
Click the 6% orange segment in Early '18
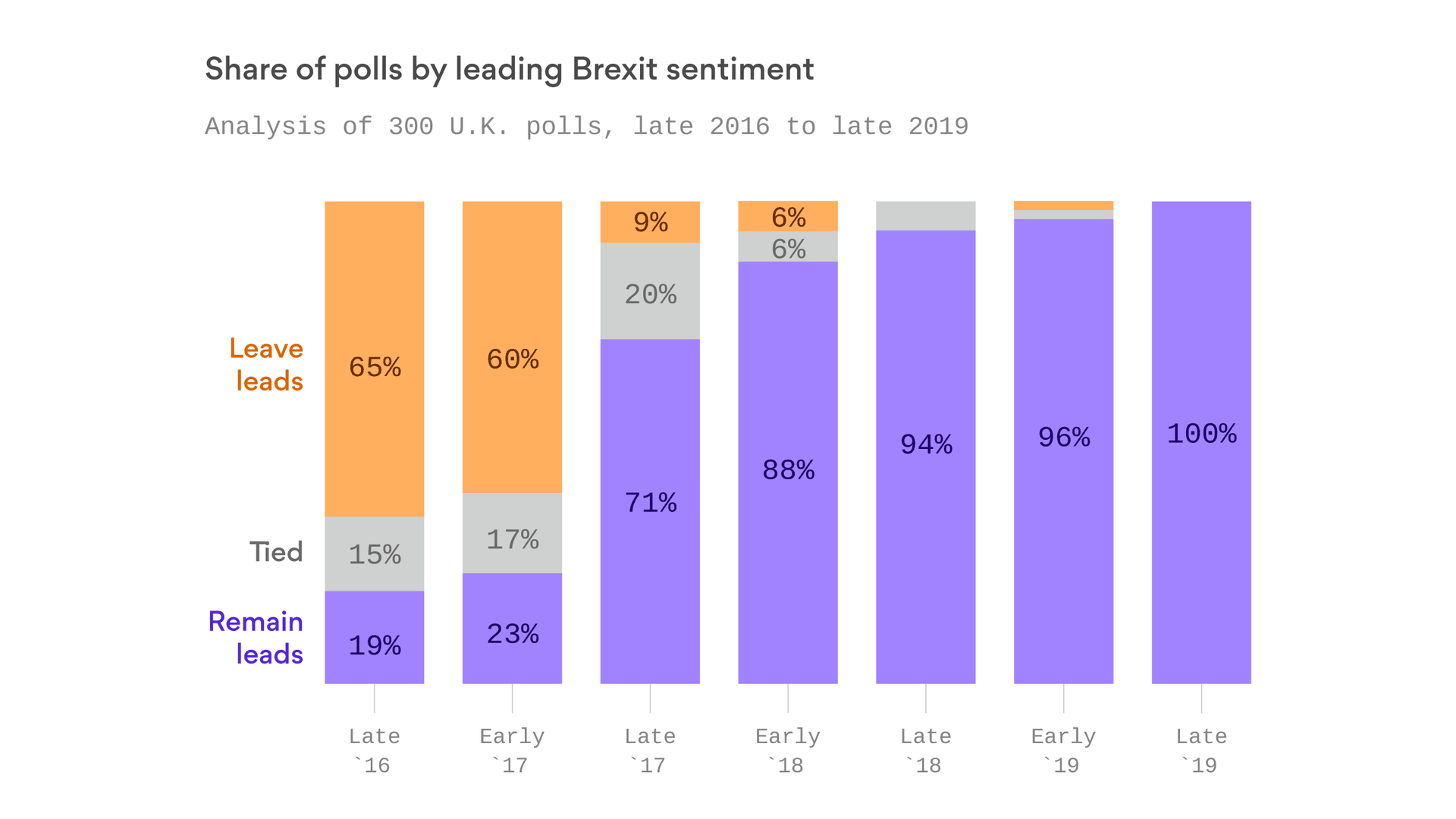tap(788, 216)
